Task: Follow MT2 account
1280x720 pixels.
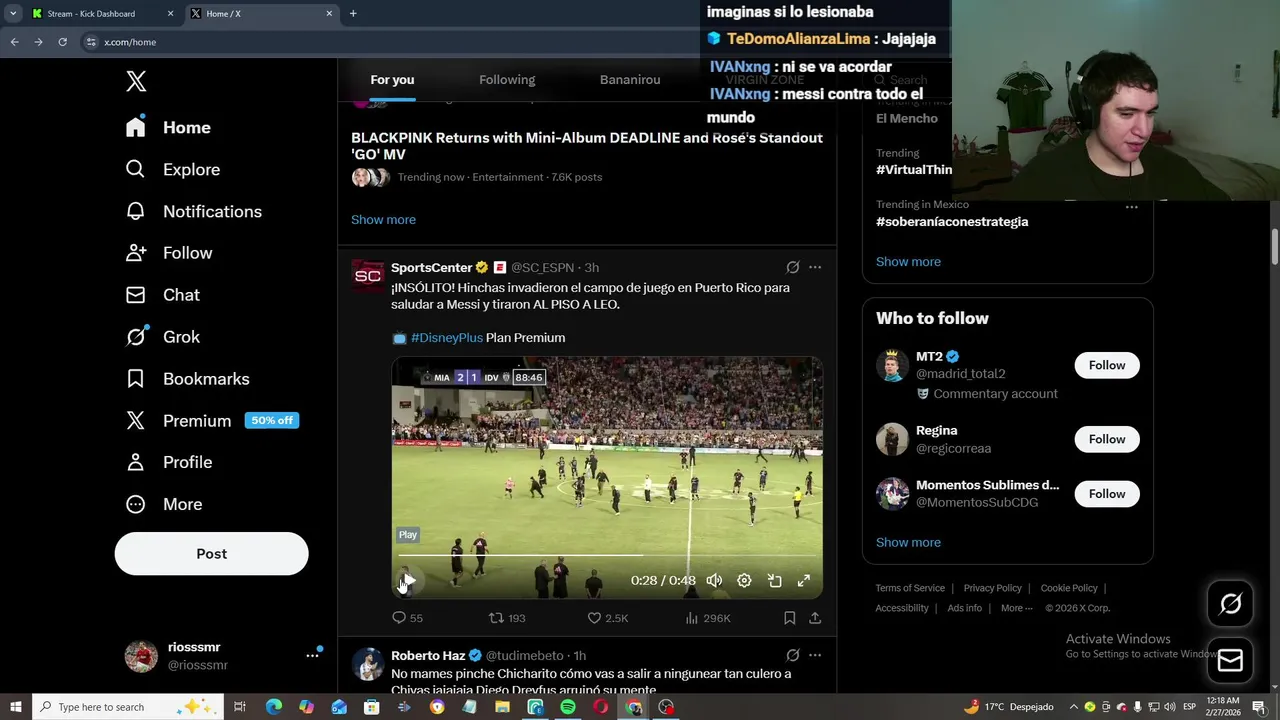Action: 1107,365
